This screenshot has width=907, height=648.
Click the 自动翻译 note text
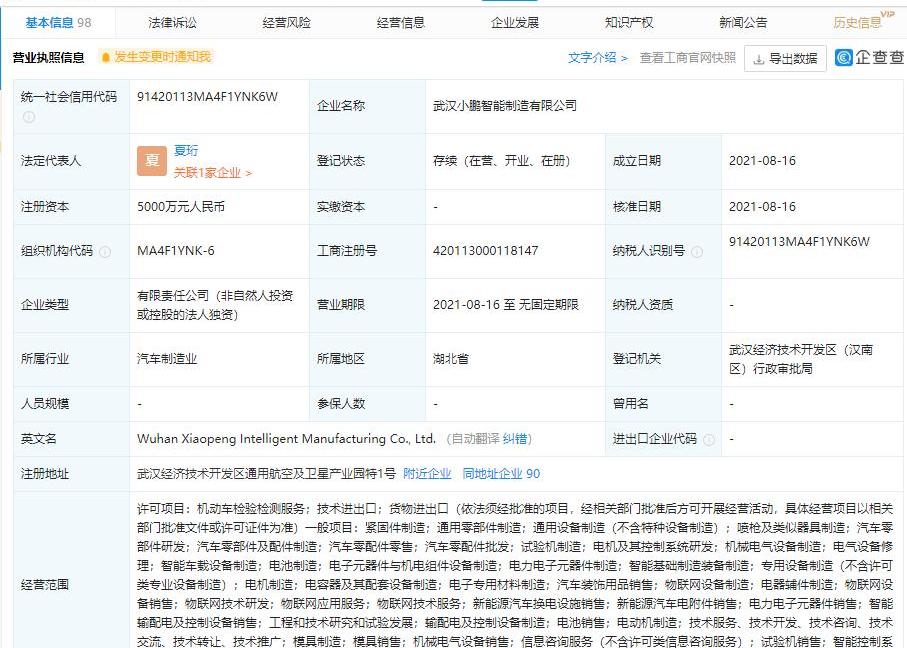click(x=475, y=439)
